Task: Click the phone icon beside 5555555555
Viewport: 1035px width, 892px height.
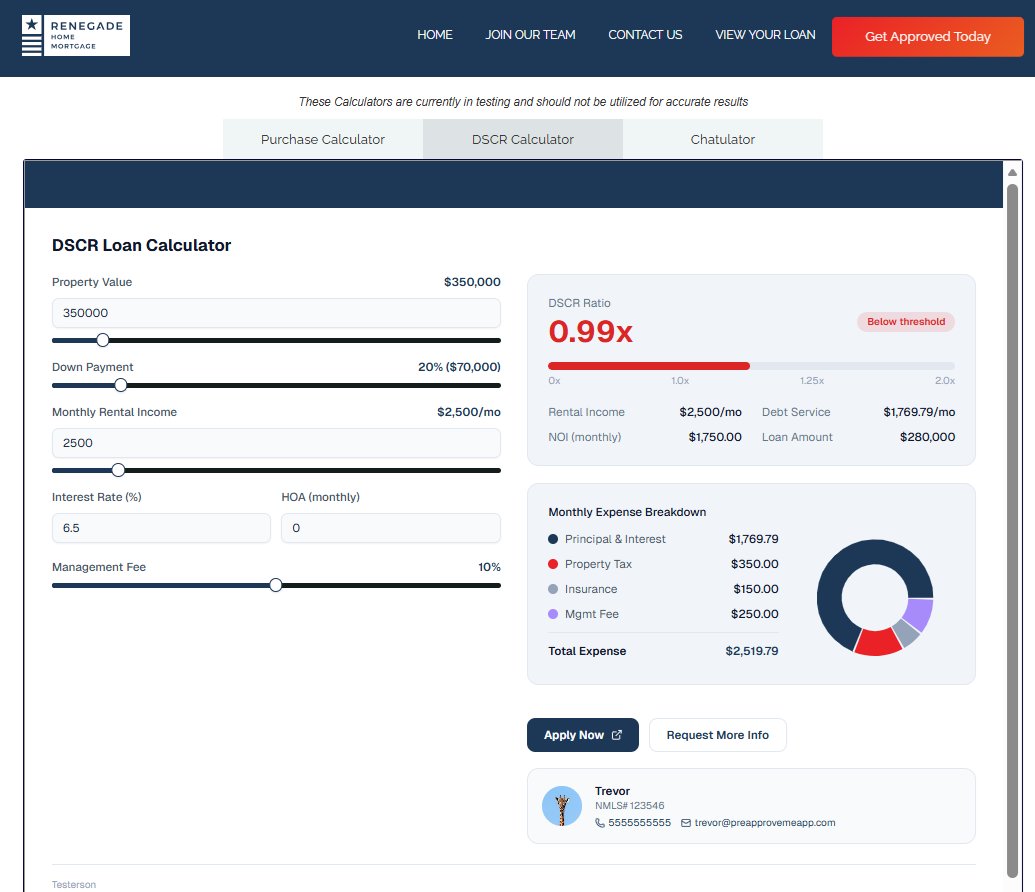Action: pos(599,823)
